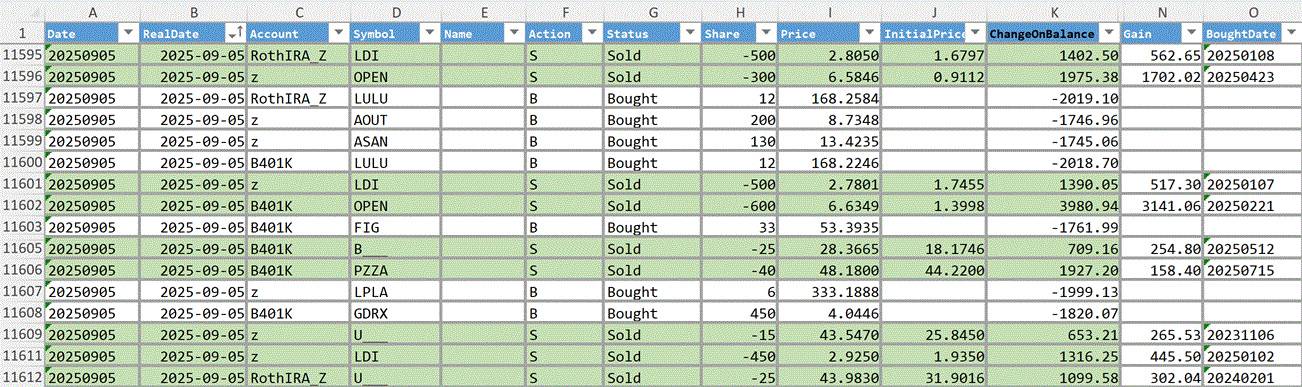Select row 11597 header
Image resolution: width=1302 pixels, height=387 pixels.
point(22,99)
